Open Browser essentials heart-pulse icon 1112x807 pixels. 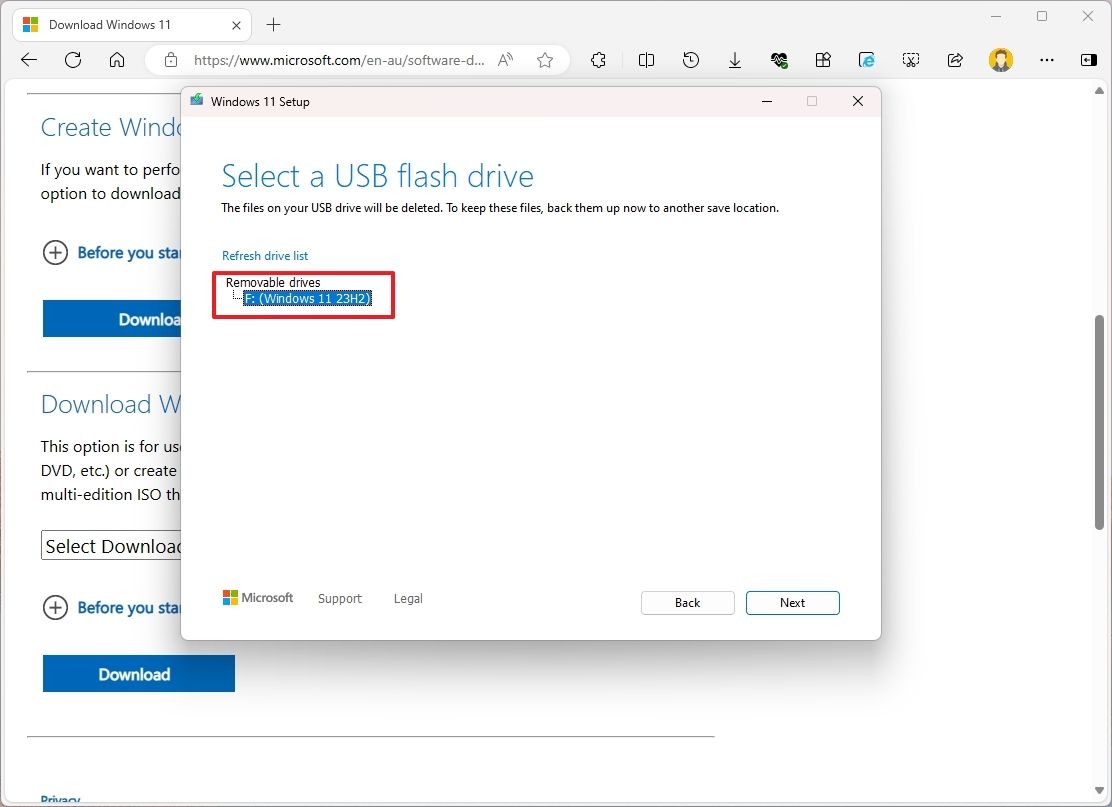coord(779,60)
